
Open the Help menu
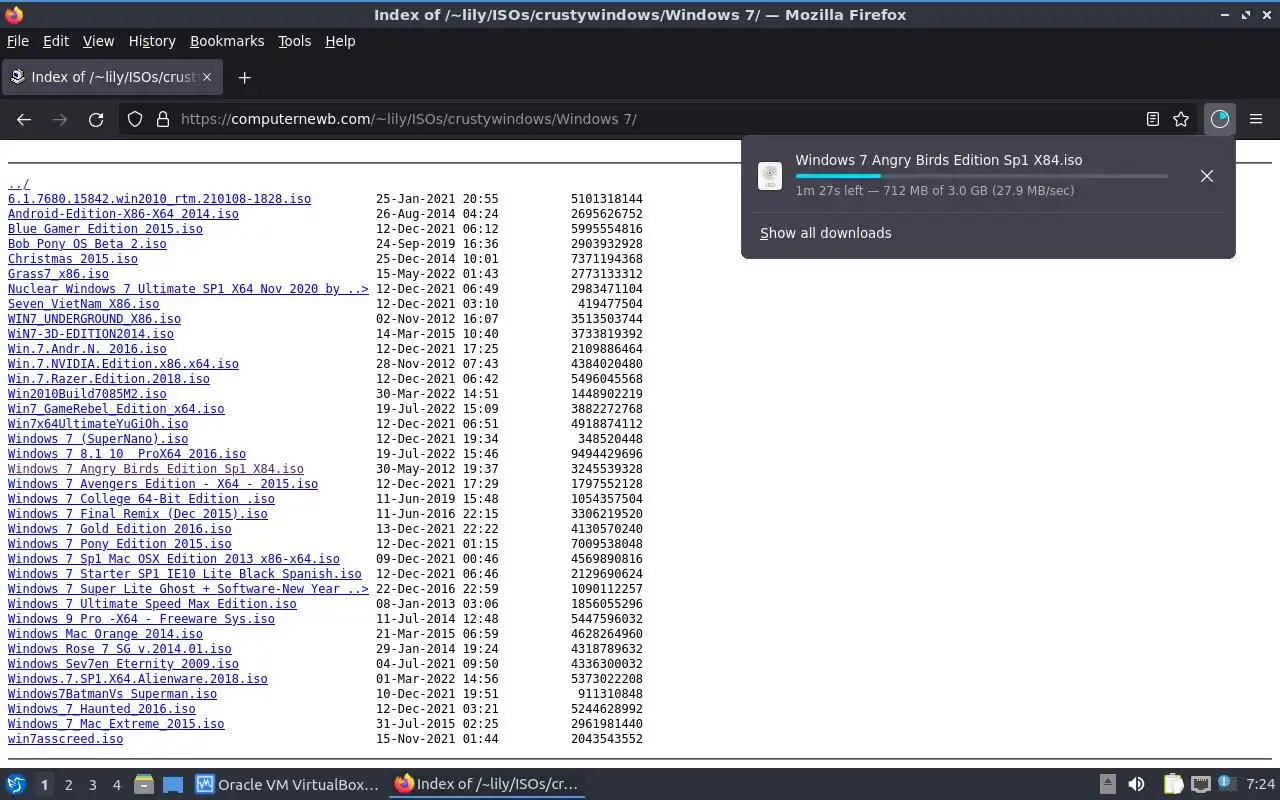click(x=340, y=41)
